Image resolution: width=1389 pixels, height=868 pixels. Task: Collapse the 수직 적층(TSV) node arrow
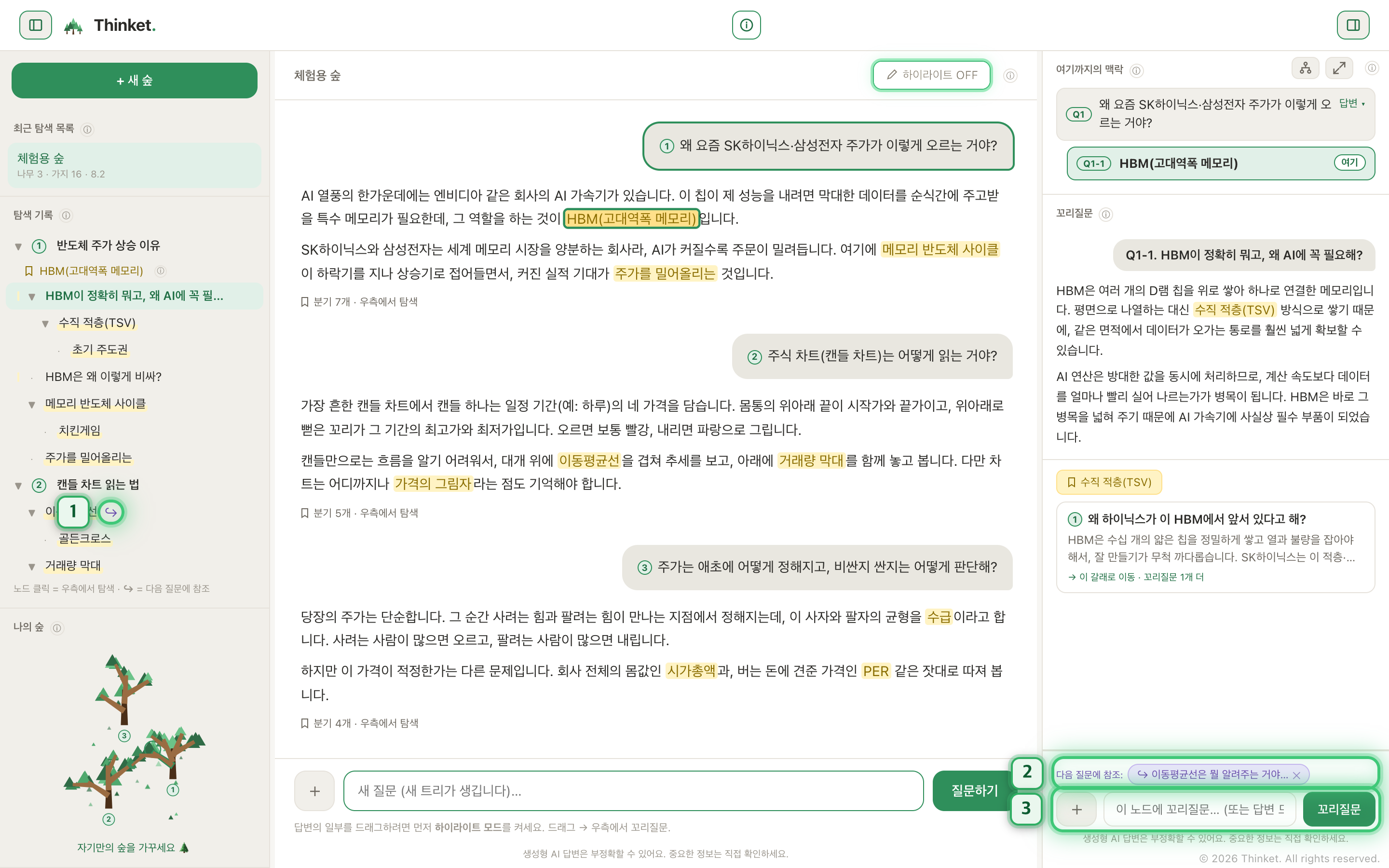(45, 324)
